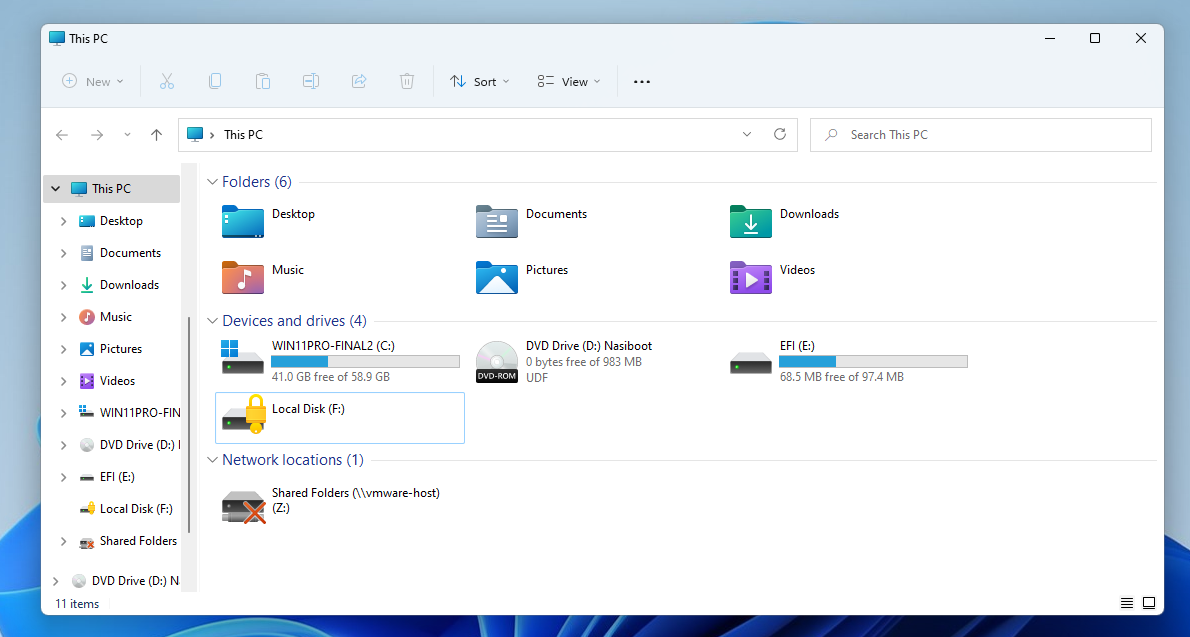Collapse the Network locations group
Screen dimensions: 1190x637
(x=212, y=460)
